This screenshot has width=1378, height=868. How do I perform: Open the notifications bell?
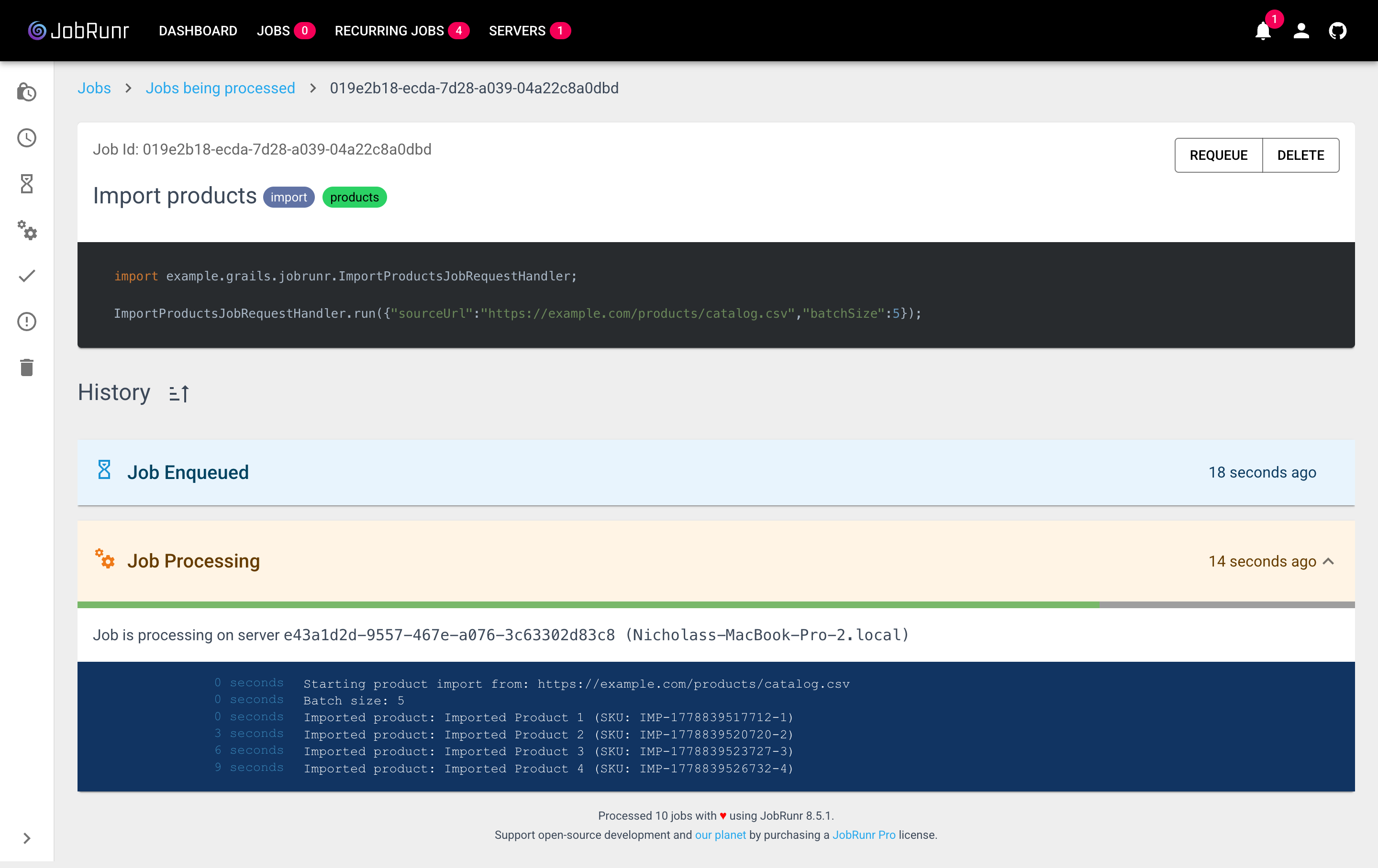[x=1262, y=31]
